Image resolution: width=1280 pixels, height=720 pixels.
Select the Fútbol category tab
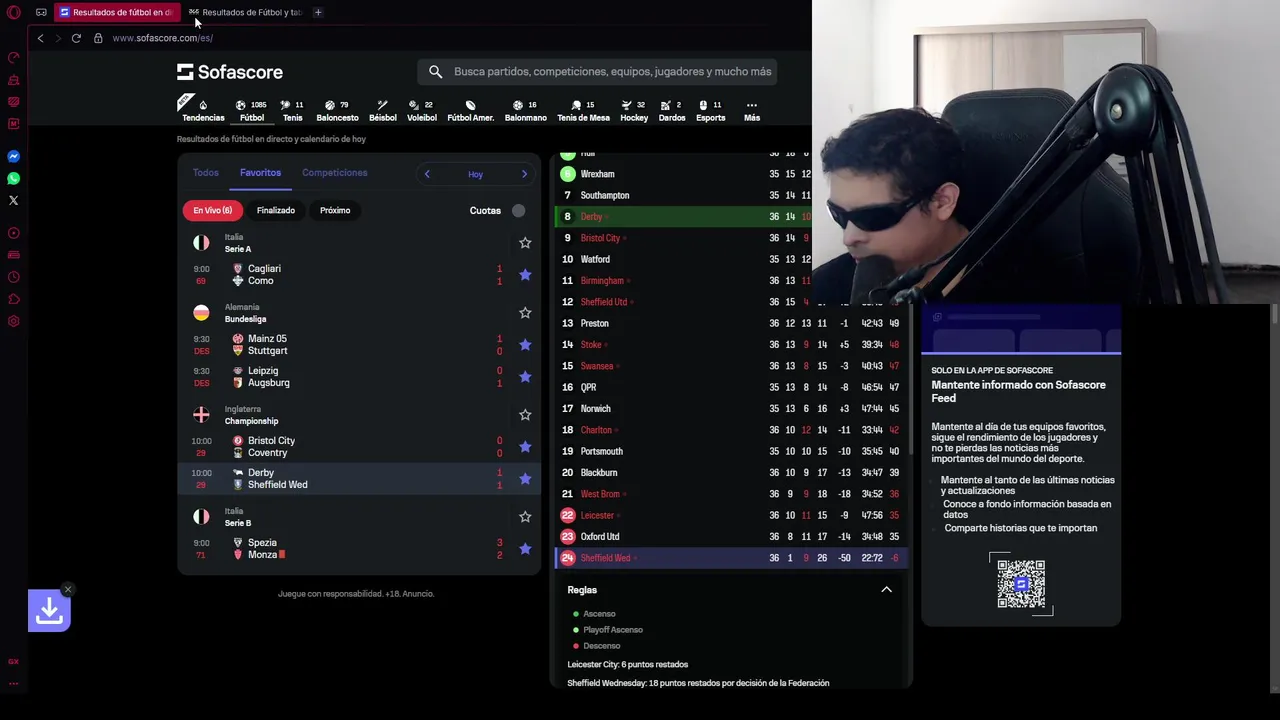[x=252, y=110]
